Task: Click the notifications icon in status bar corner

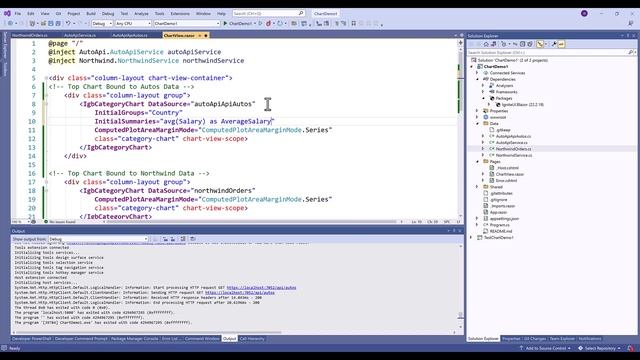Action: 631,348
